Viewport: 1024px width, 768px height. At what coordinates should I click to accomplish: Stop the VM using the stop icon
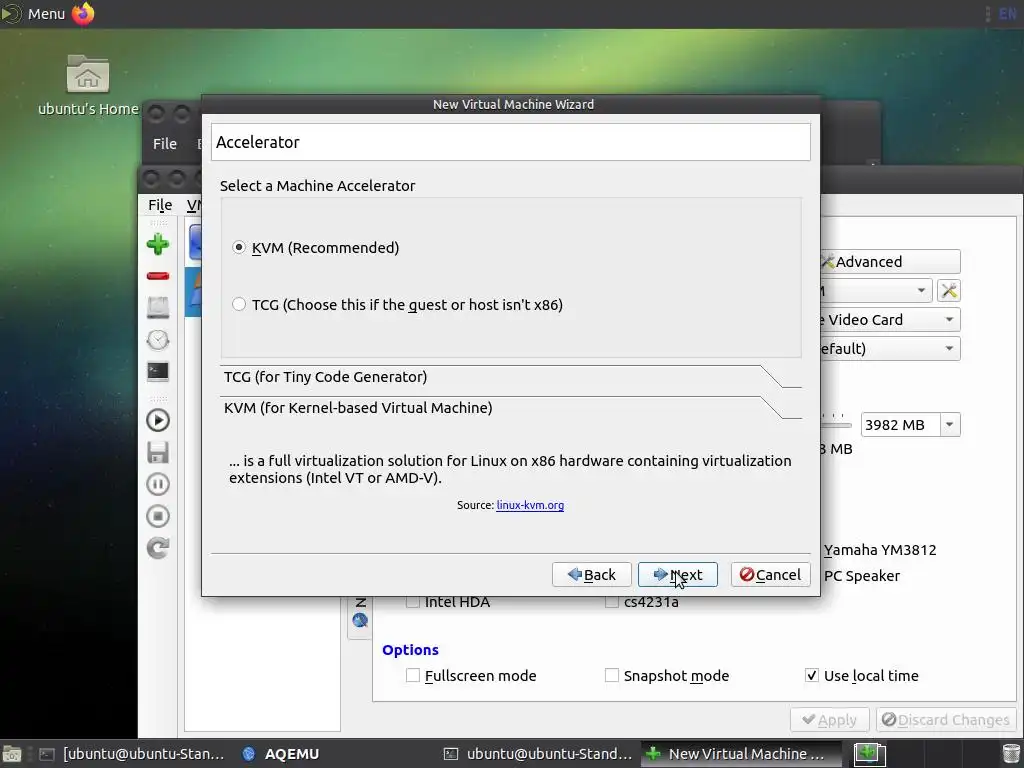click(157, 516)
